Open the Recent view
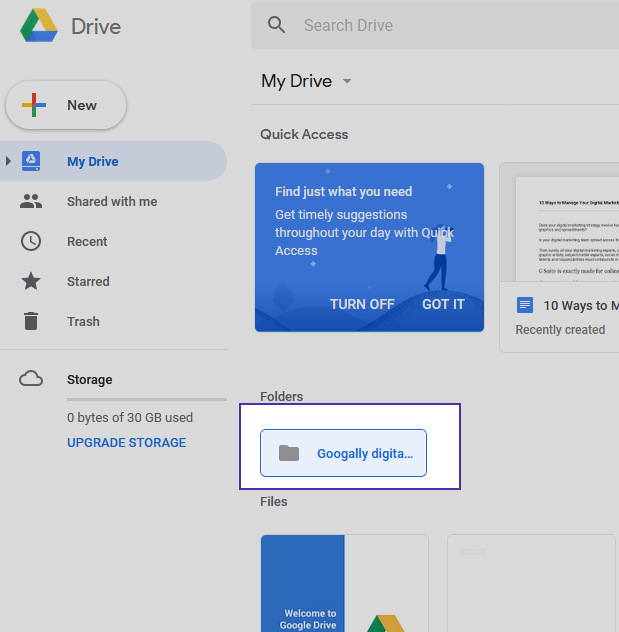 click(x=87, y=241)
